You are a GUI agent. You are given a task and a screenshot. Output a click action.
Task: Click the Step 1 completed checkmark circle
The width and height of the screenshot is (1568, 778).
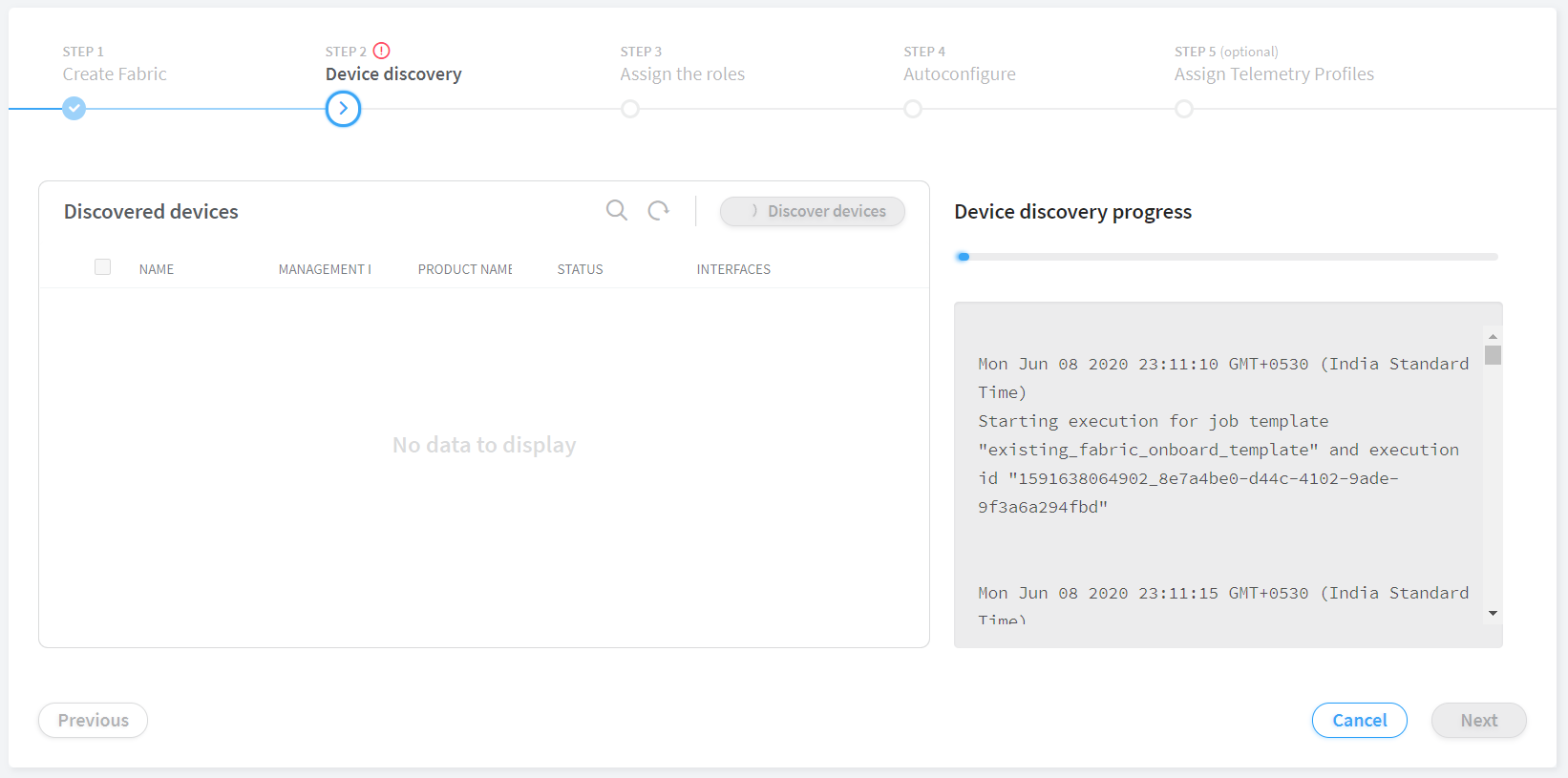point(74,109)
